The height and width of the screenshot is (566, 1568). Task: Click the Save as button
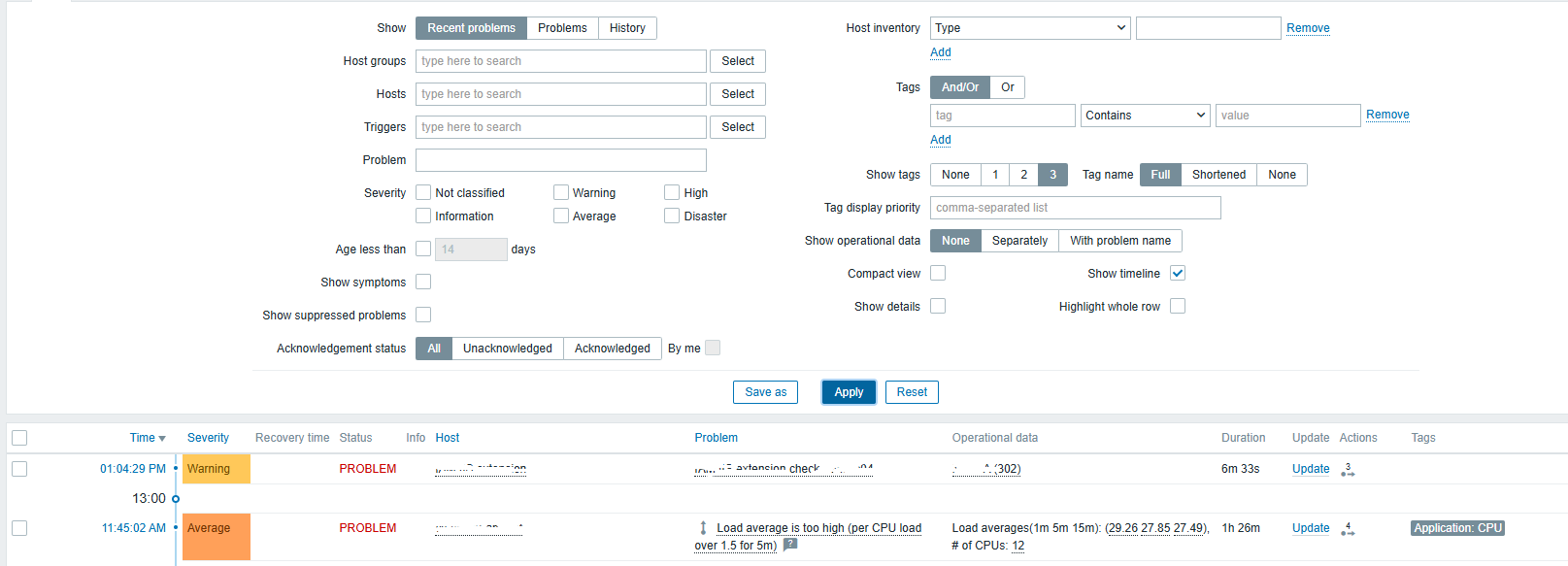point(765,392)
